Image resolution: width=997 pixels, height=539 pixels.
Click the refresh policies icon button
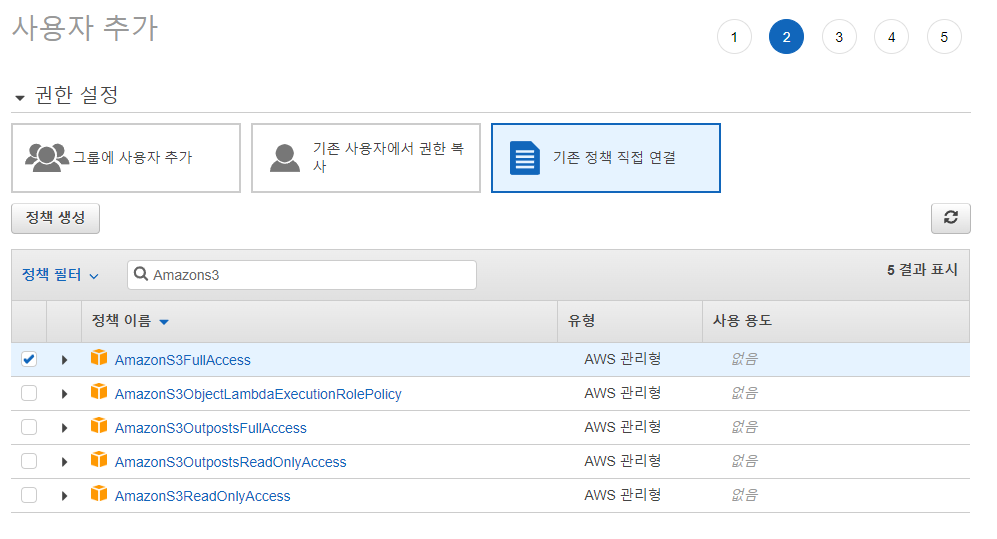tap(951, 218)
